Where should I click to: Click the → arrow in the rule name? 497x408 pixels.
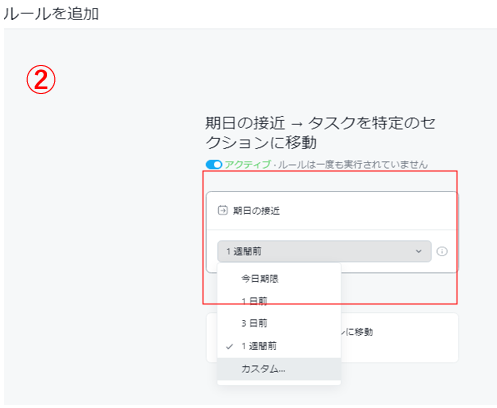[x=296, y=124]
